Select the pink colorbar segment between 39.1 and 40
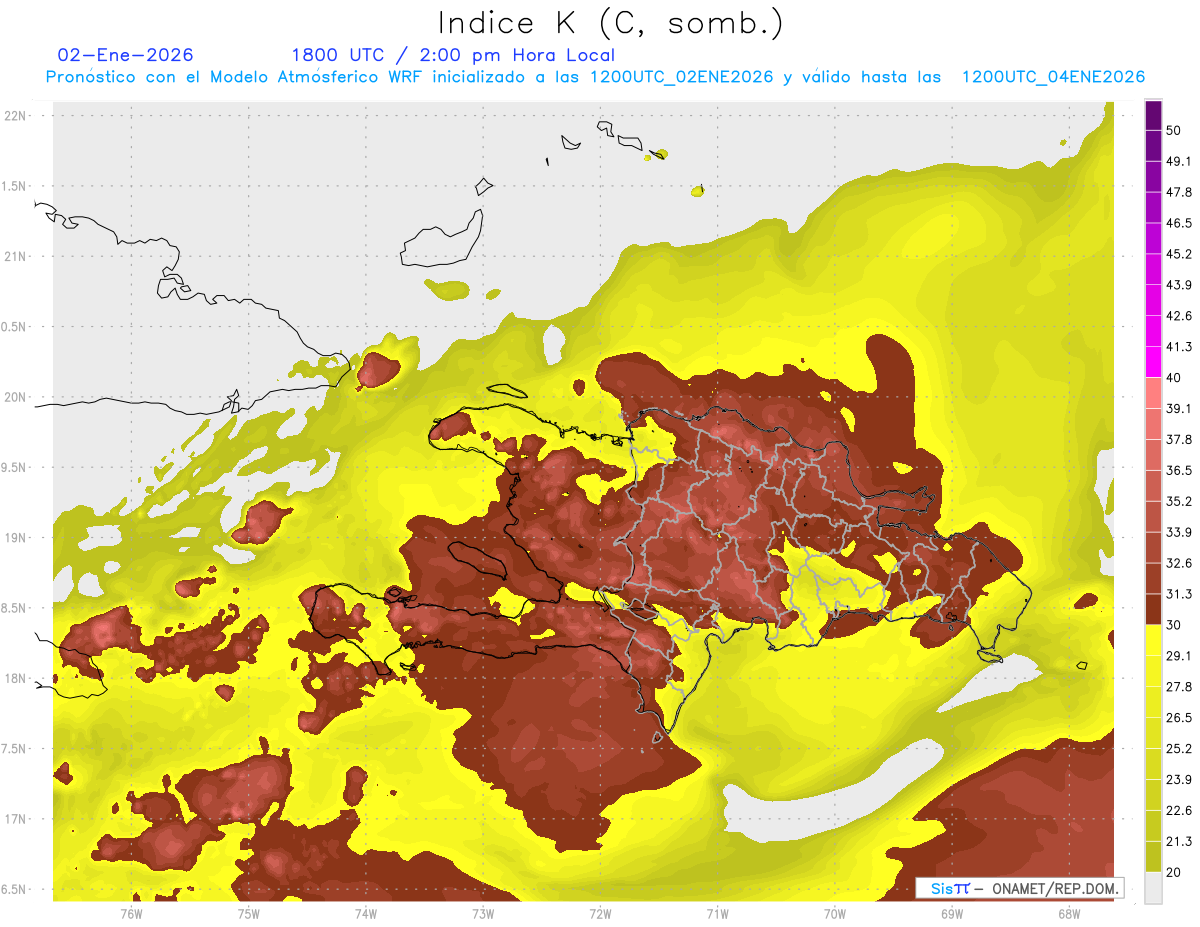Viewport: 1200px width, 927px height. pos(1154,393)
